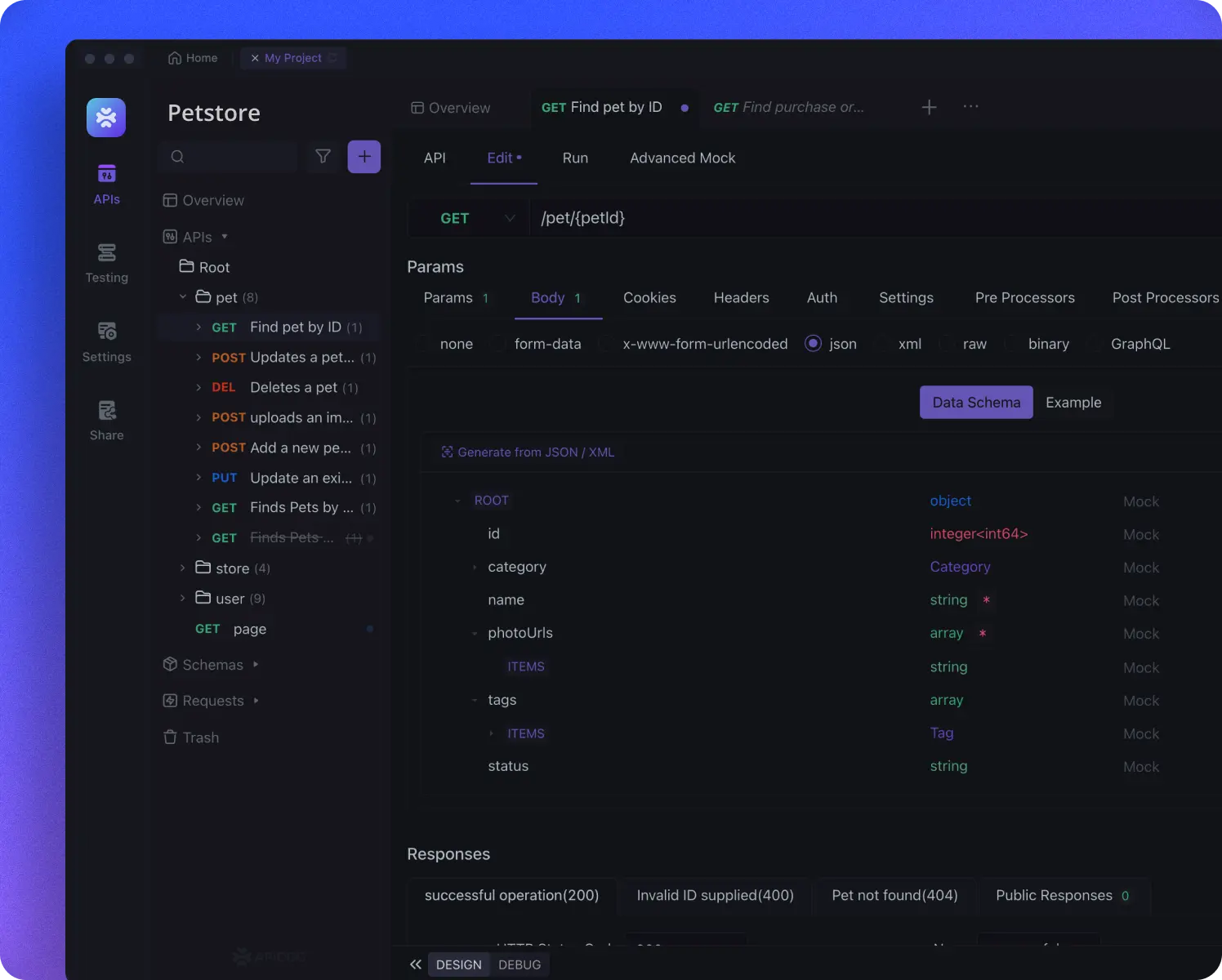The height and width of the screenshot is (980, 1222).
Task: Click the user folder icon
Action: click(x=203, y=597)
